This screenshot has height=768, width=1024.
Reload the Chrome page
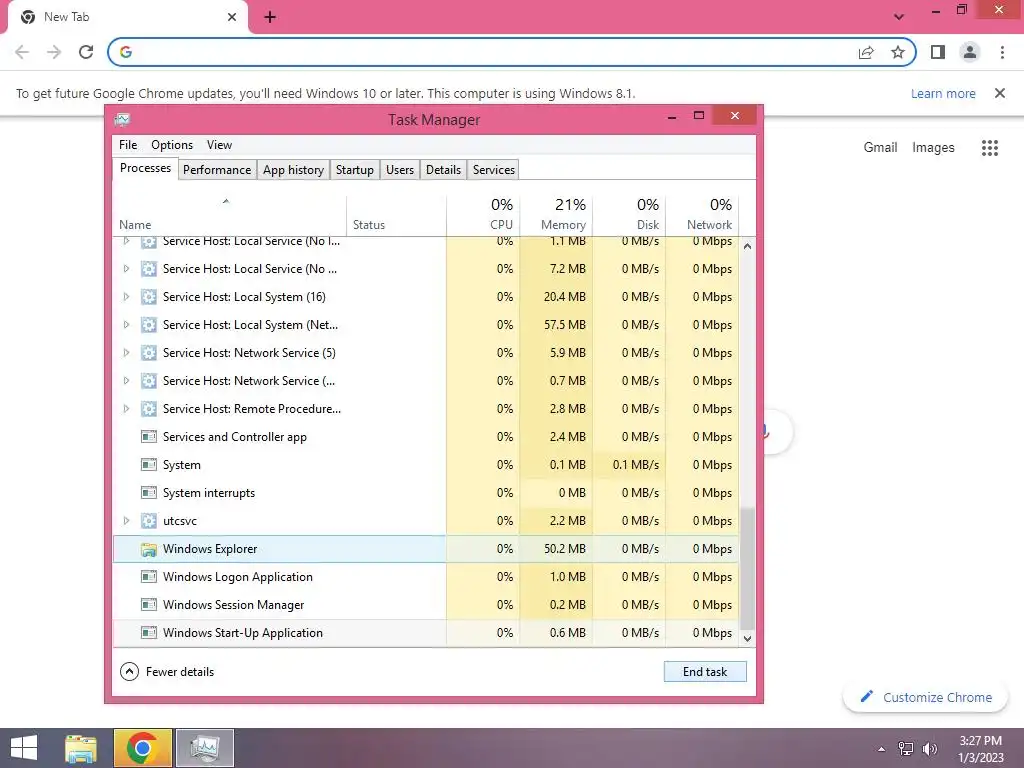(86, 52)
